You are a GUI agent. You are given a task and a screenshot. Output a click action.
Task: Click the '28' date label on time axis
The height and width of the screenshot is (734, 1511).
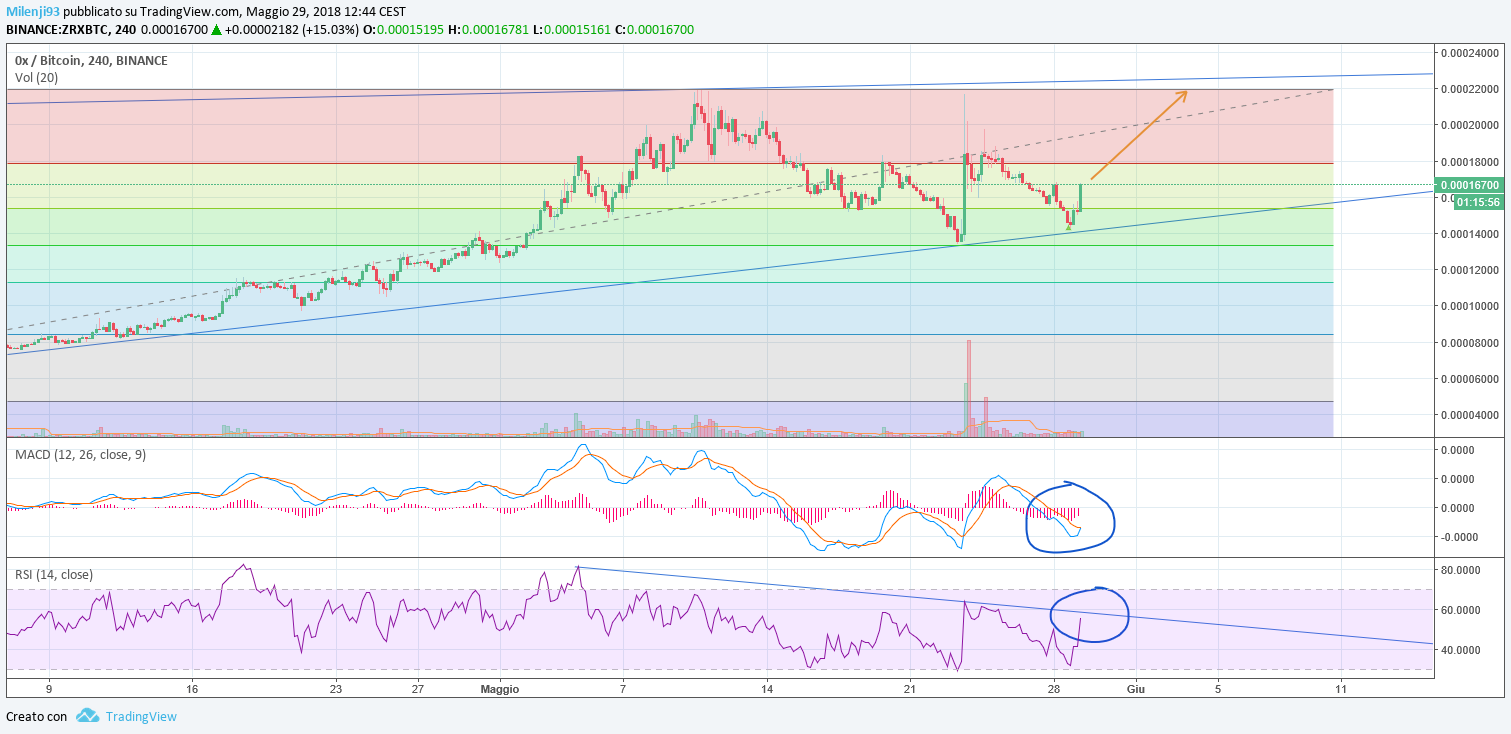click(x=1053, y=689)
